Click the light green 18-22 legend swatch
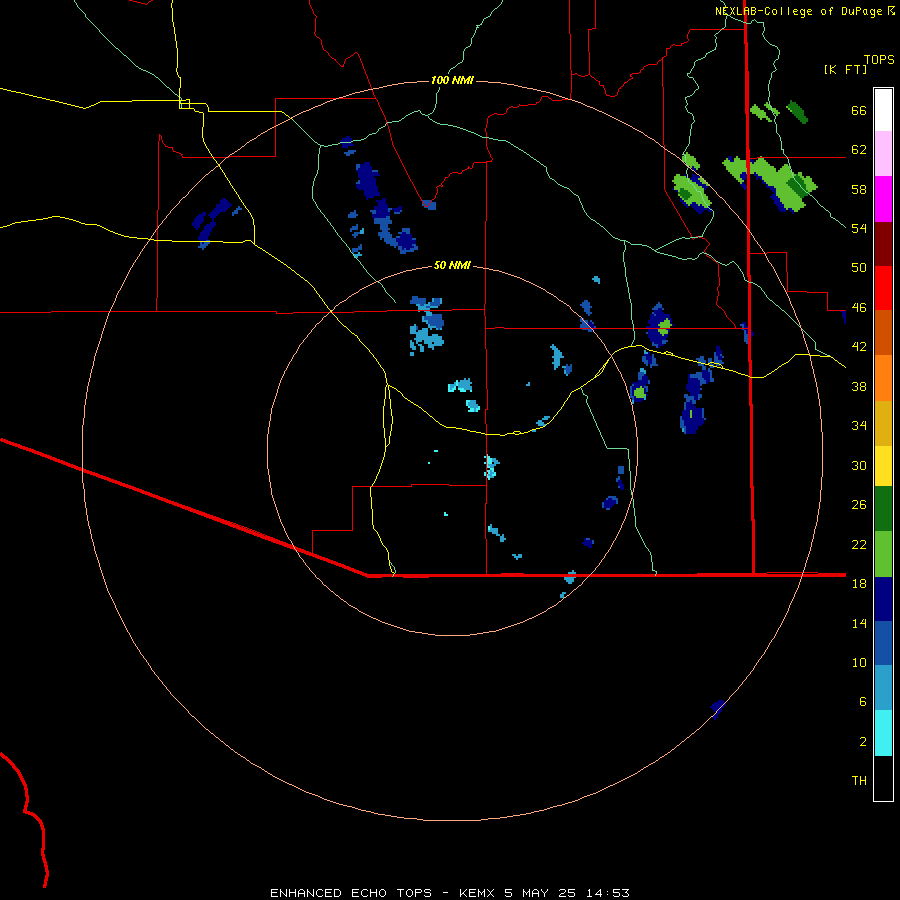 [x=883, y=554]
